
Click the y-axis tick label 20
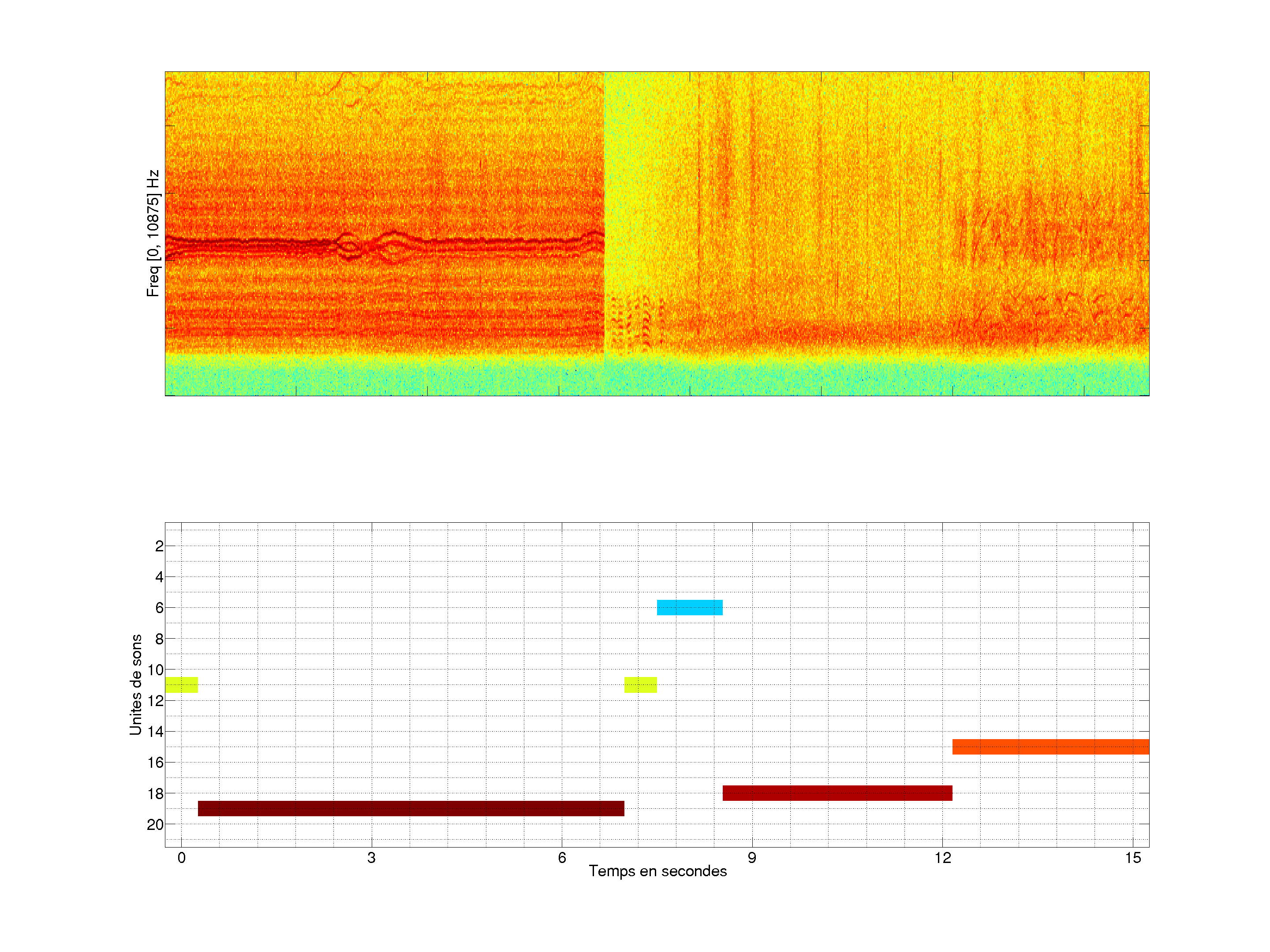point(155,825)
